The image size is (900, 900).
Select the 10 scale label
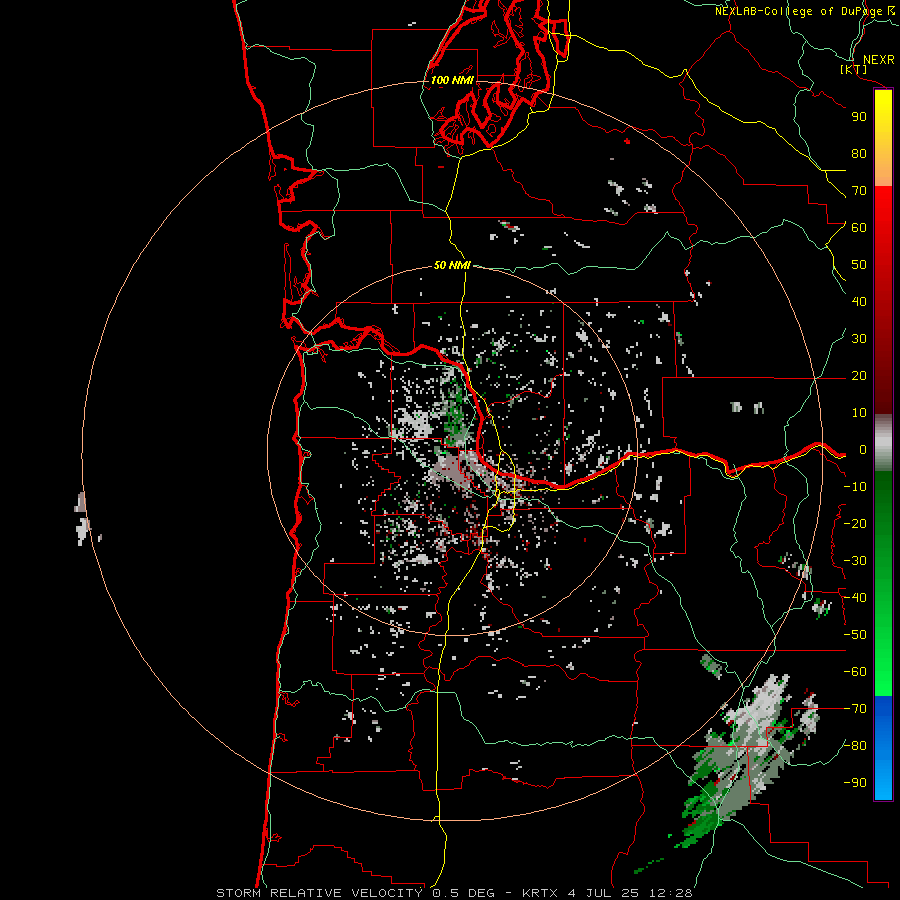[859, 413]
